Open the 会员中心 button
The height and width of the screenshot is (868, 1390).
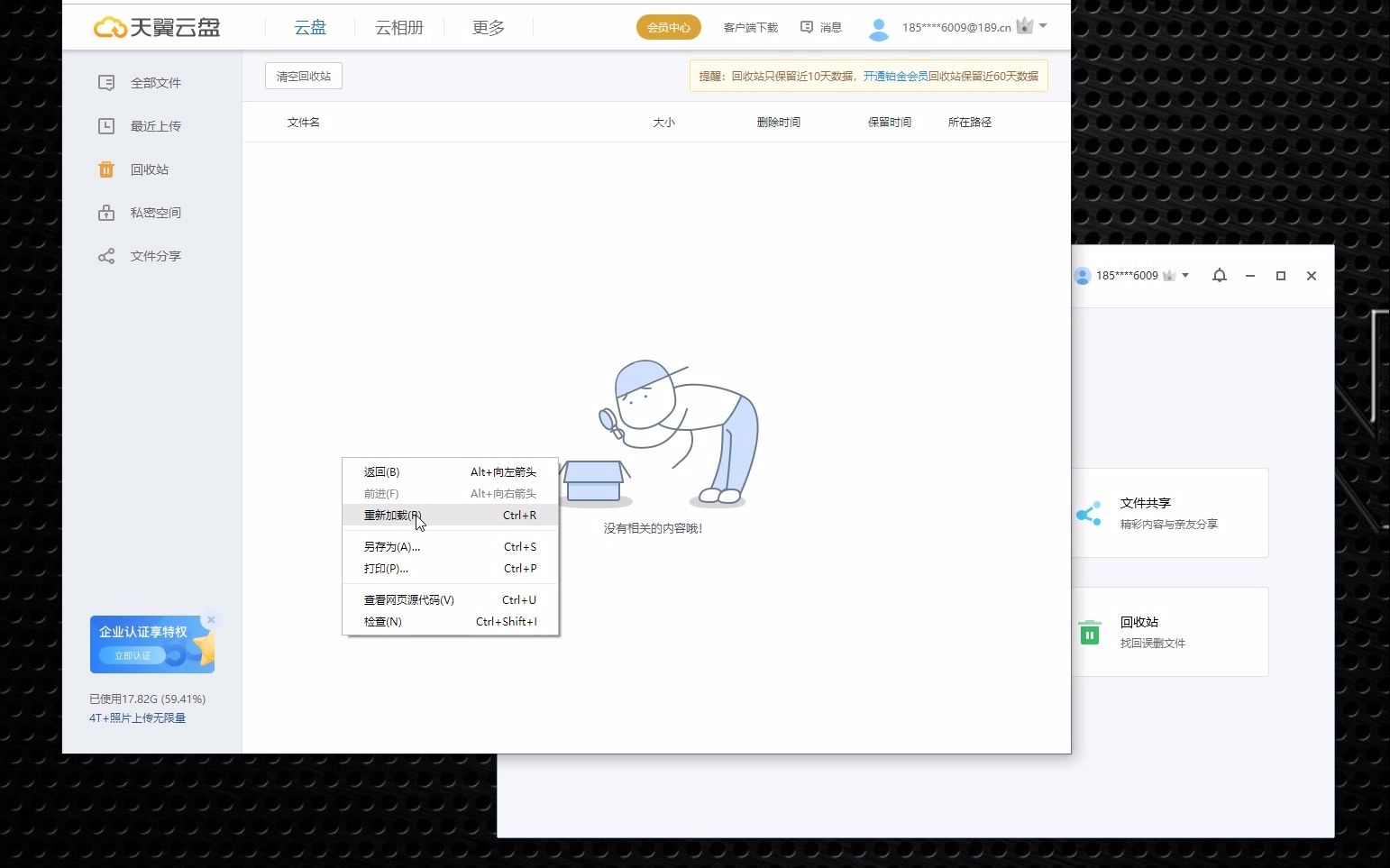pos(669,27)
